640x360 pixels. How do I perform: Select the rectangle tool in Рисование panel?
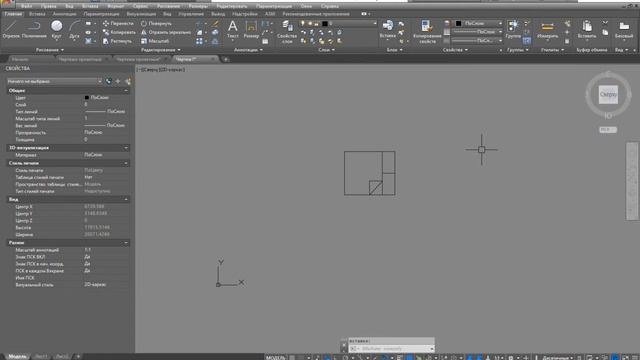point(89,24)
